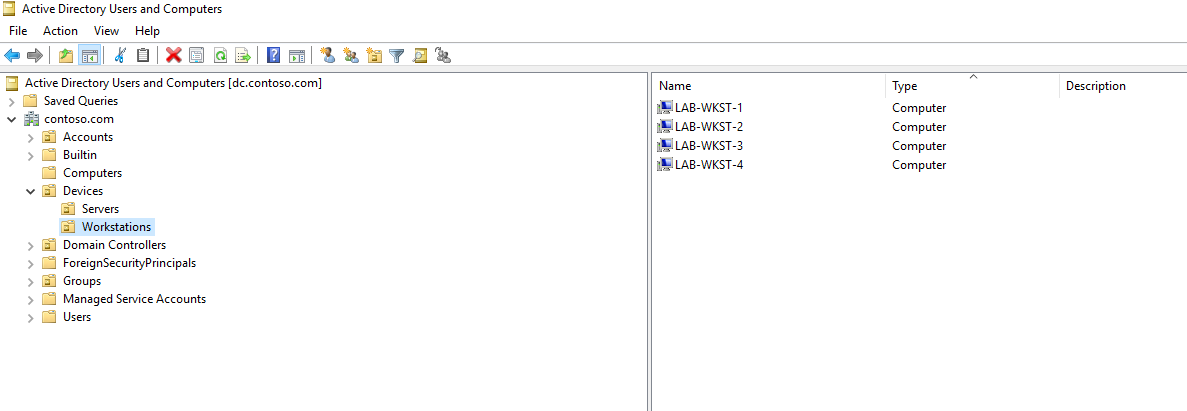Screen dimensions: 1187x411
Task: Expand the Builtin container
Action: pos(30,155)
